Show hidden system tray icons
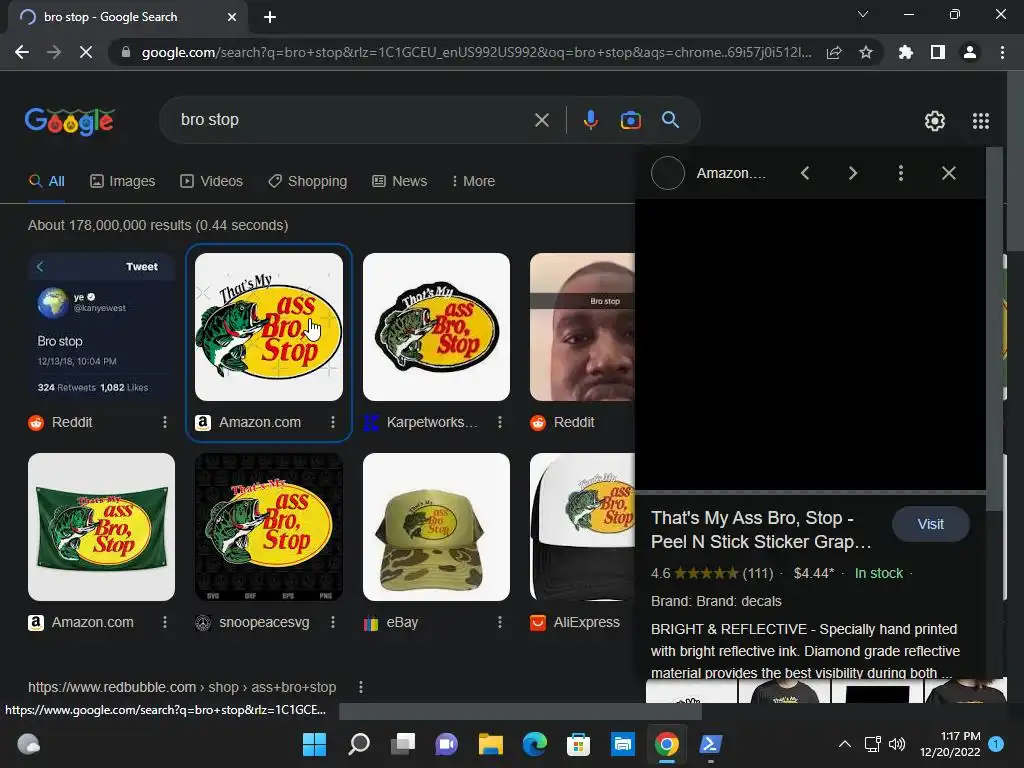The height and width of the screenshot is (768, 1024). 844,744
